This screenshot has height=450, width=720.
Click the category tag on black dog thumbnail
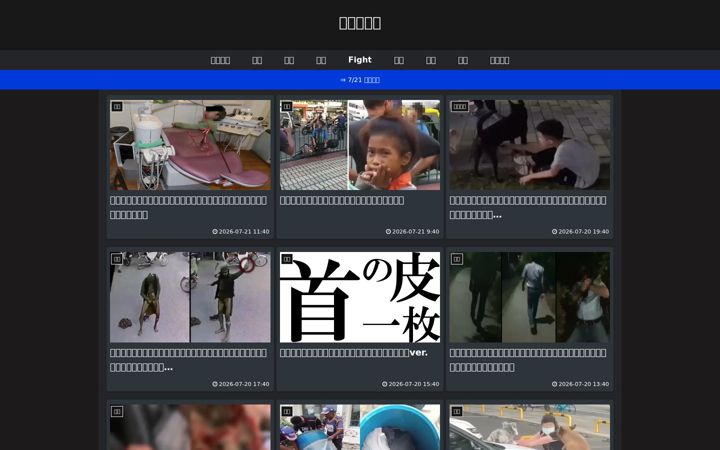460,107
